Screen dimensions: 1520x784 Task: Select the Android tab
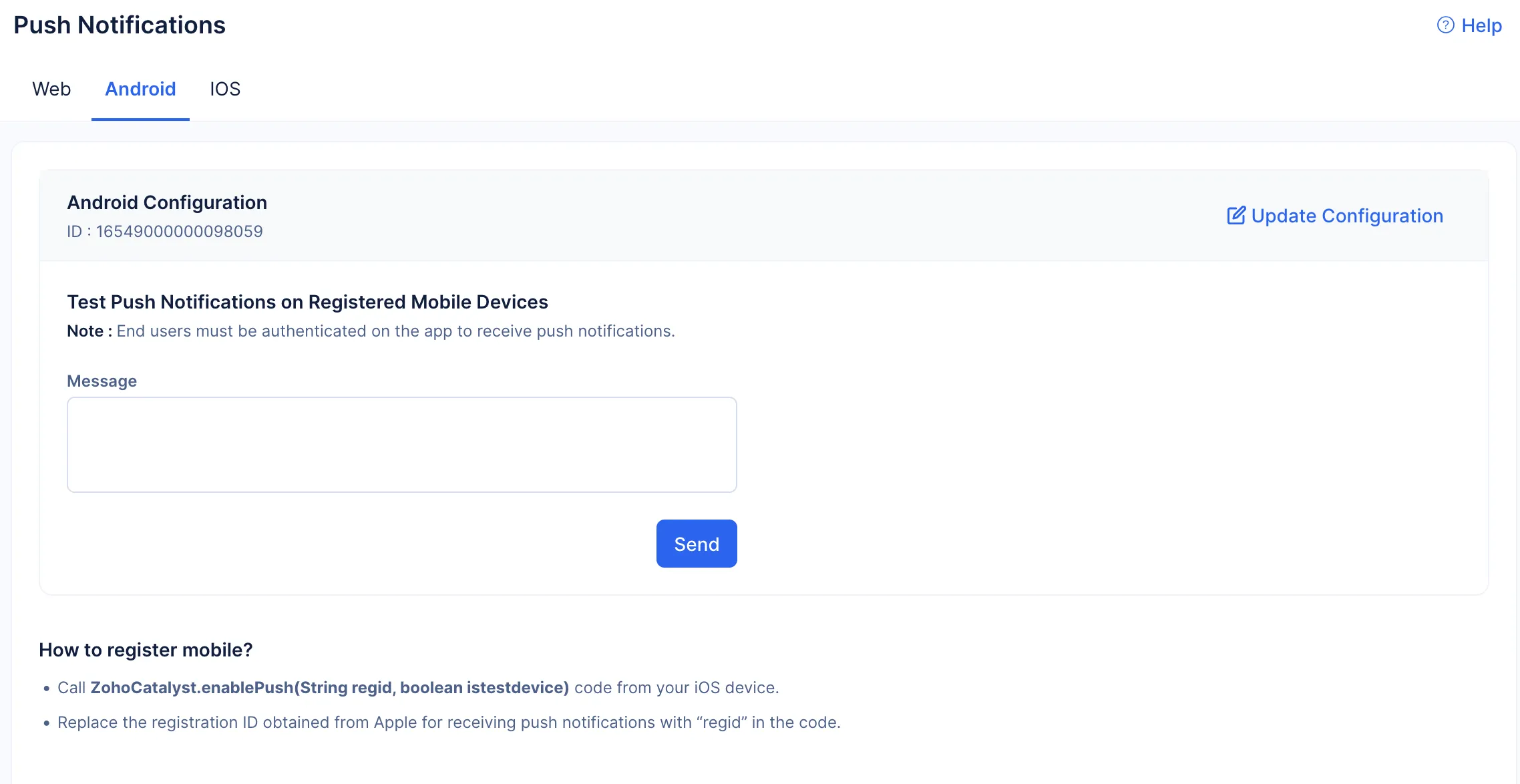pyautogui.click(x=140, y=89)
